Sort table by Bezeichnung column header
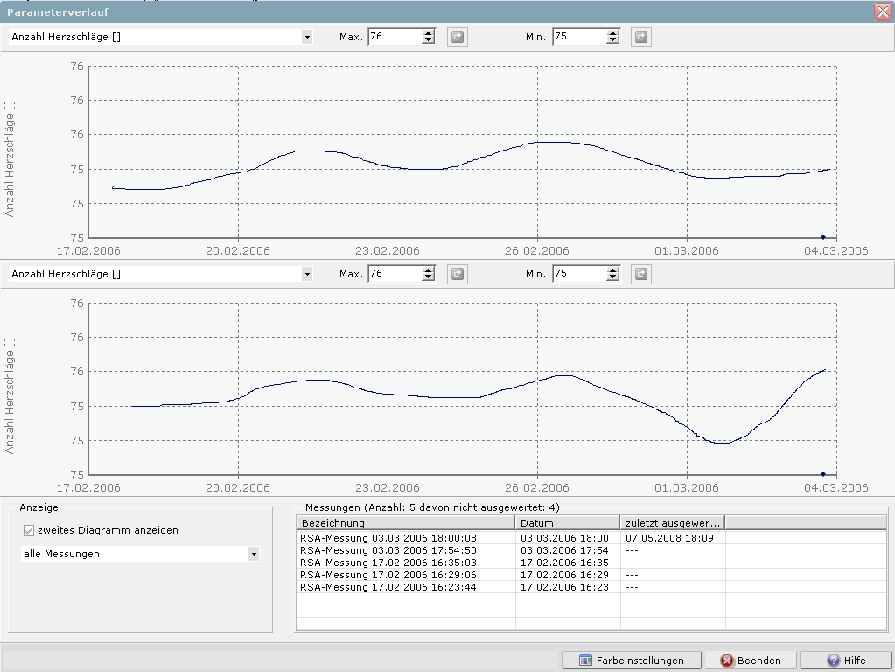The height and width of the screenshot is (672, 895). coord(405,523)
